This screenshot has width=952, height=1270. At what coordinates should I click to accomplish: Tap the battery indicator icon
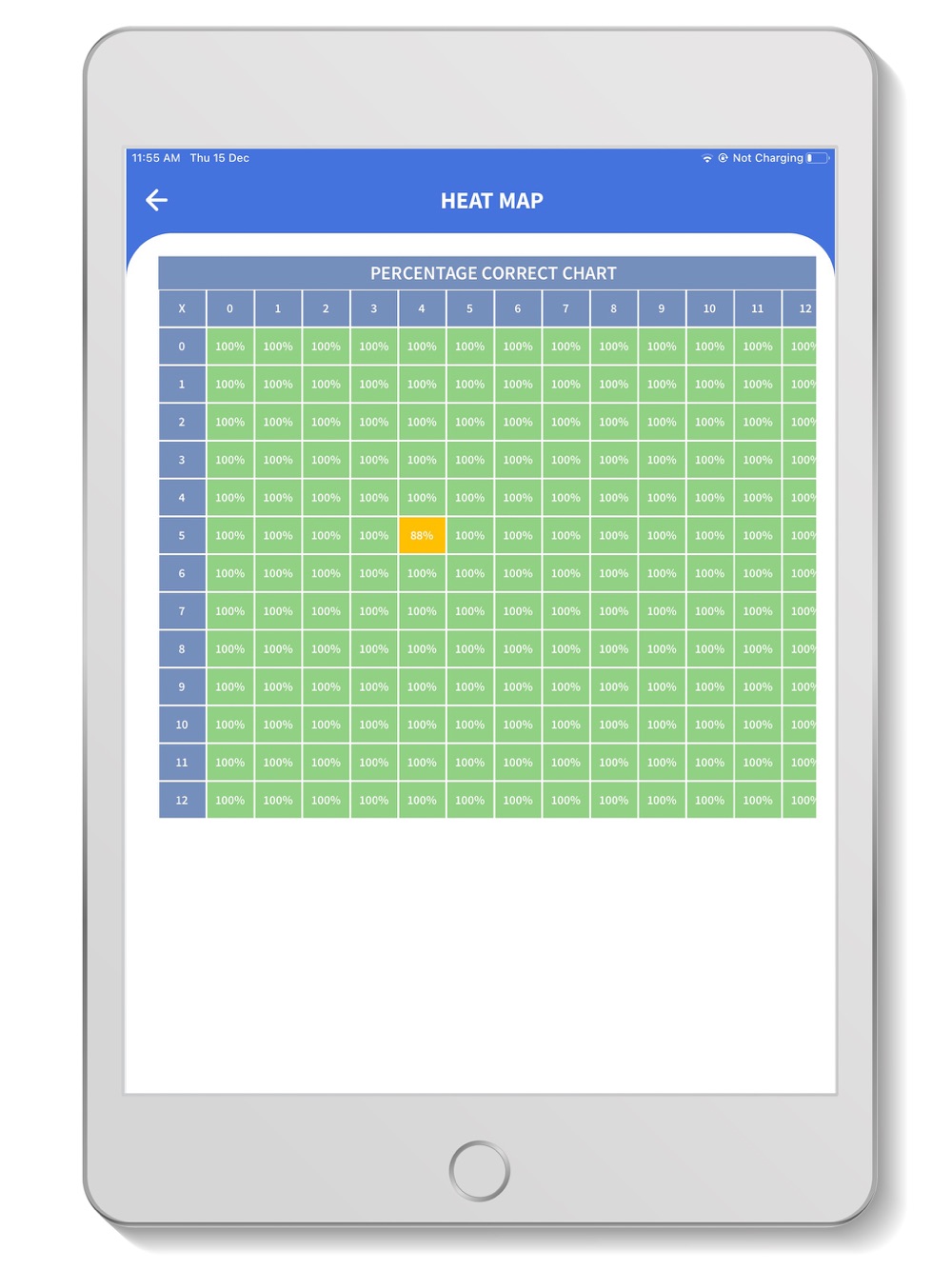[818, 158]
